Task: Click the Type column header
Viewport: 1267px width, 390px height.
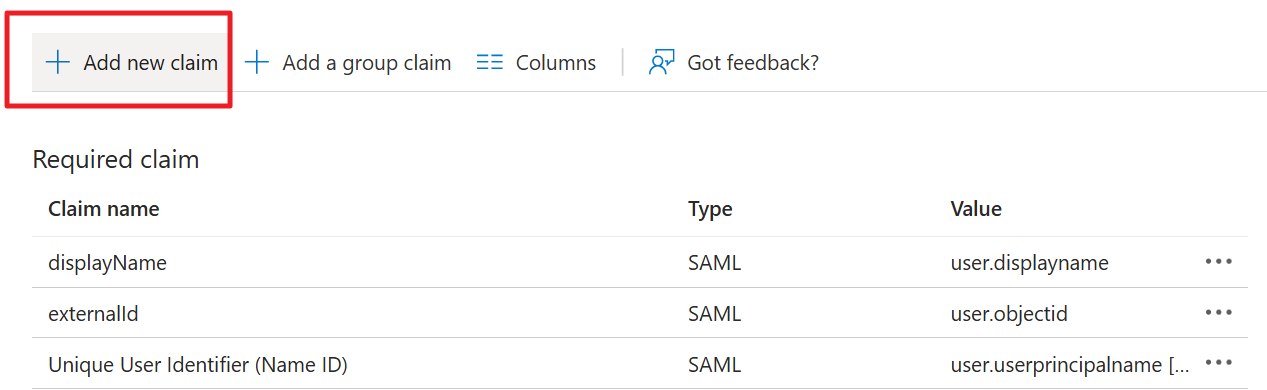Action: 710,209
